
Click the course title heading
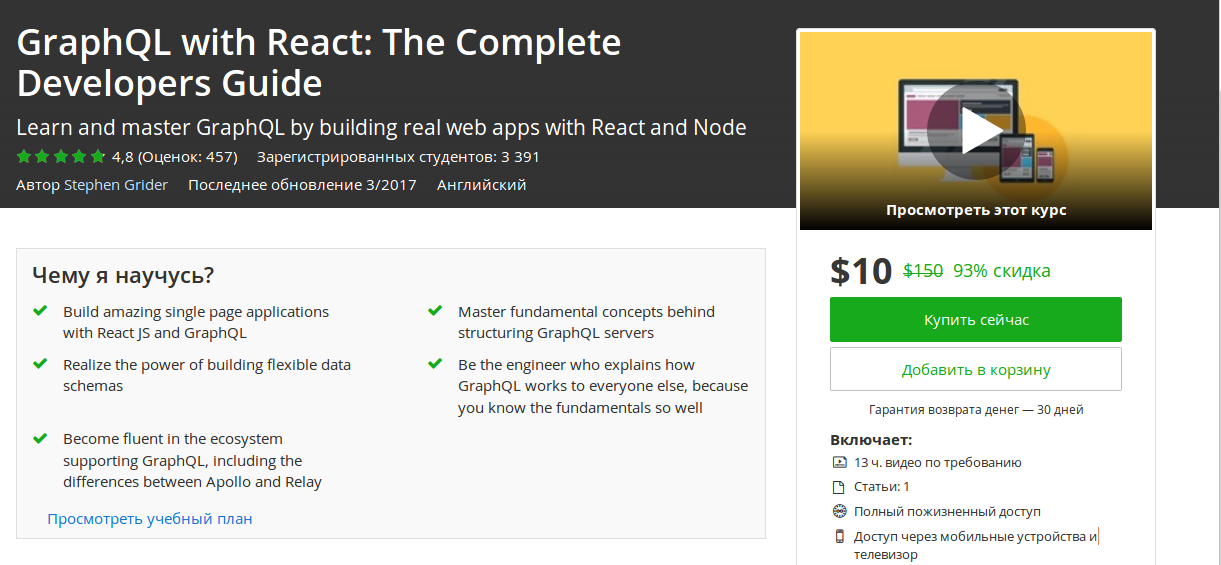coord(319,62)
